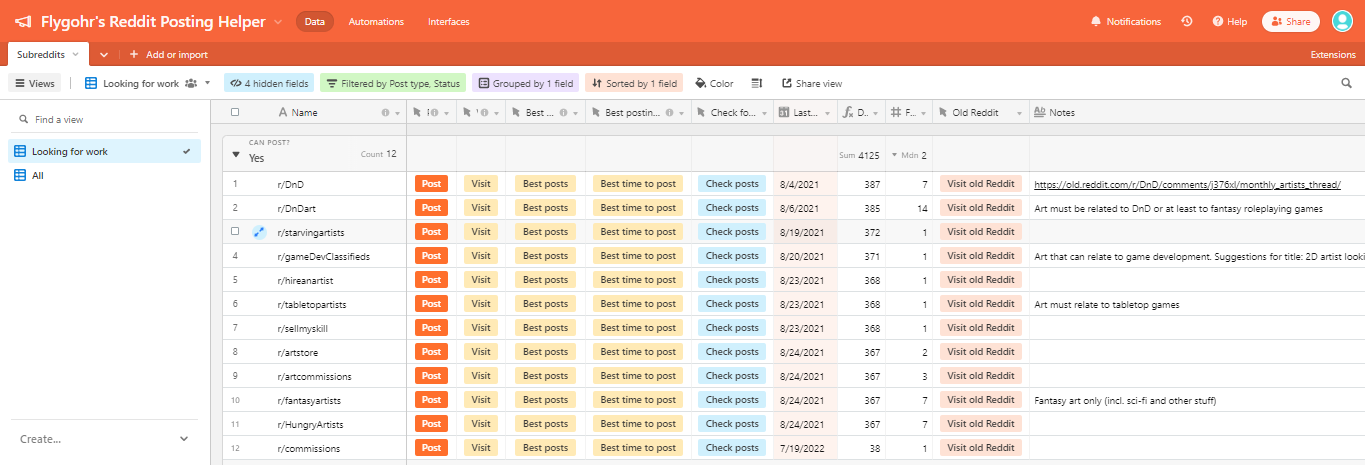Click Check posts for r/gameDevClassifieds

[x=732, y=256]
